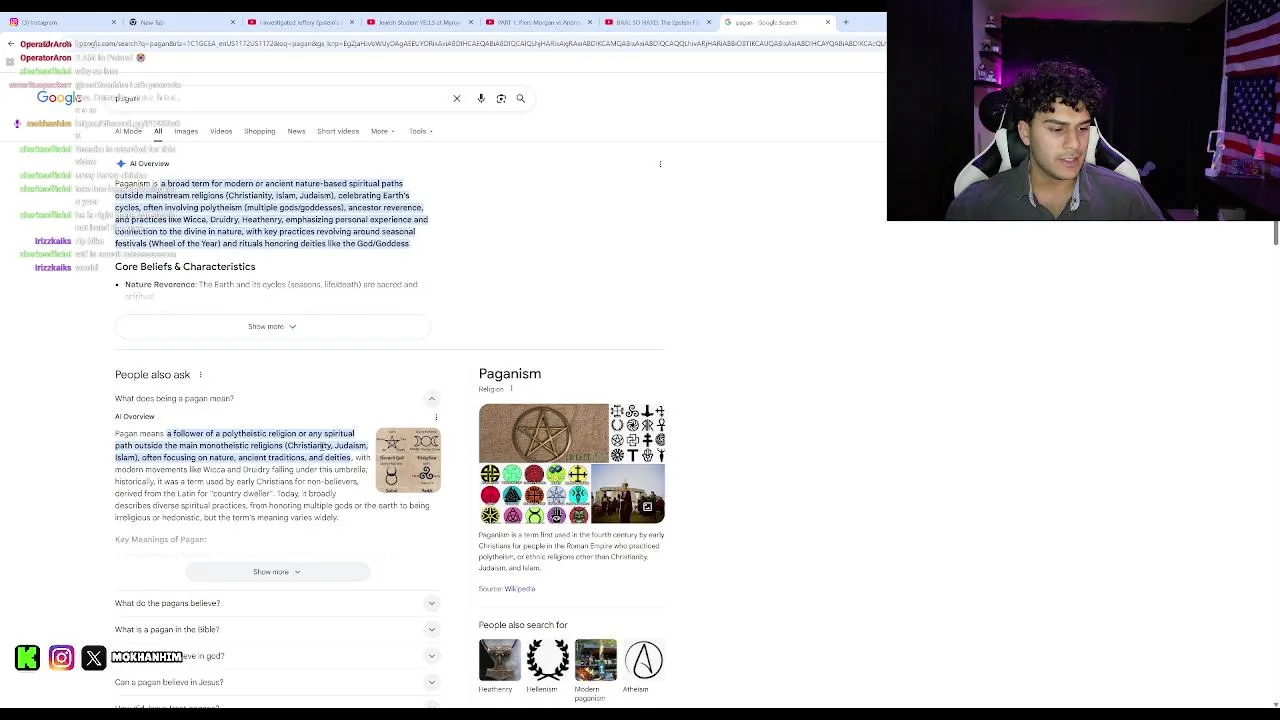Click the Paganism knowledge panel title
Screen dimensions: 1280x720
click(510, 374)
